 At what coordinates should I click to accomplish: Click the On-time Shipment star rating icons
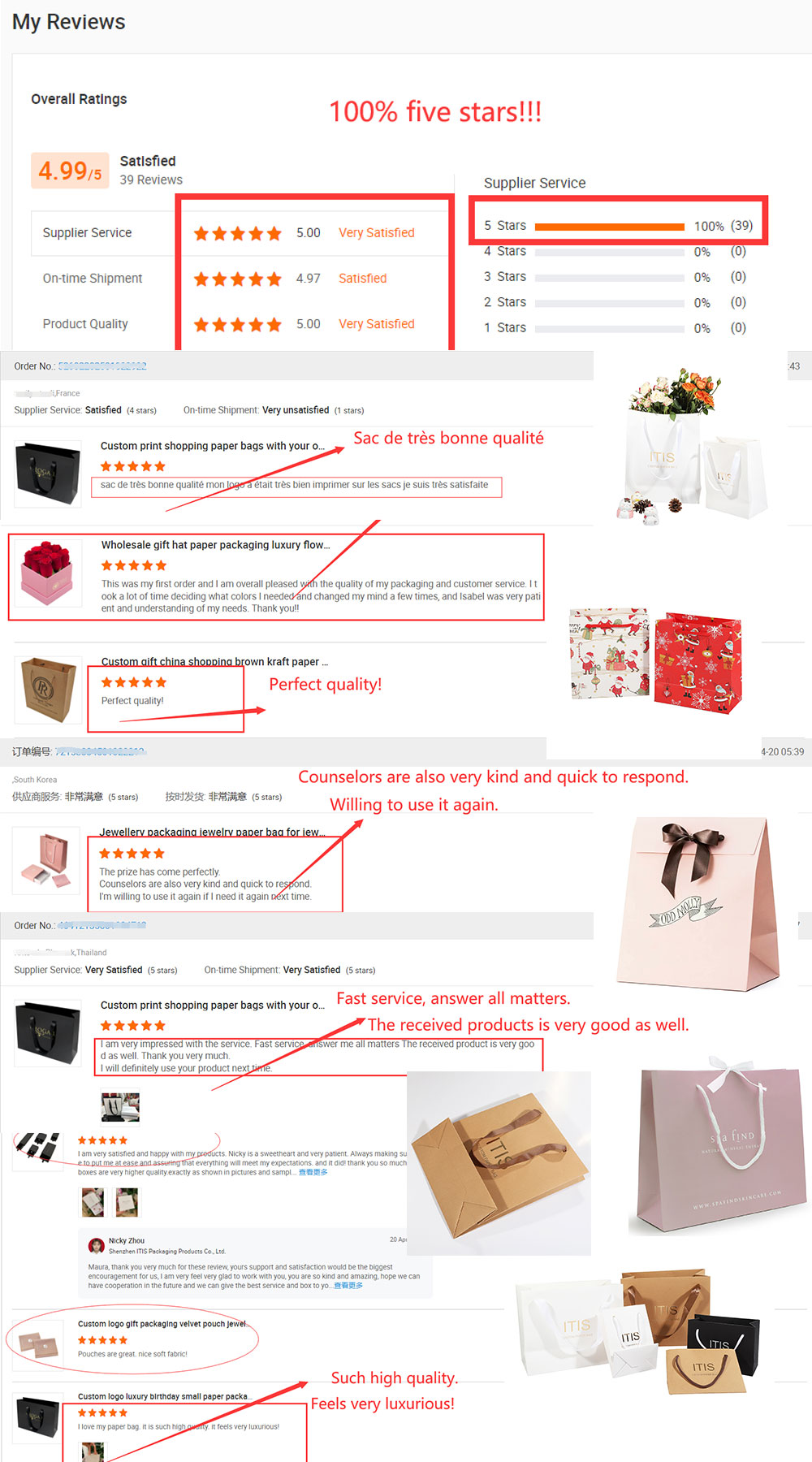[238, 279]
